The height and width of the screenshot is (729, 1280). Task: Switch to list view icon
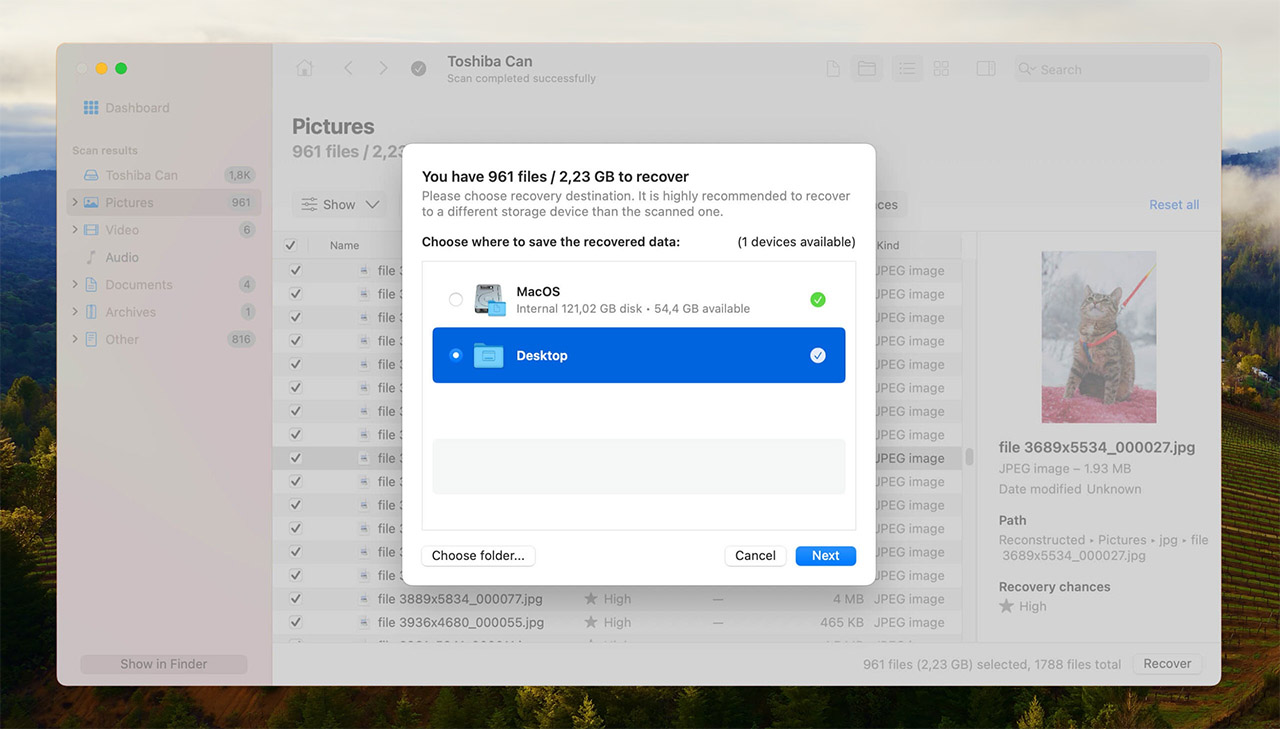tap(907, 69)
